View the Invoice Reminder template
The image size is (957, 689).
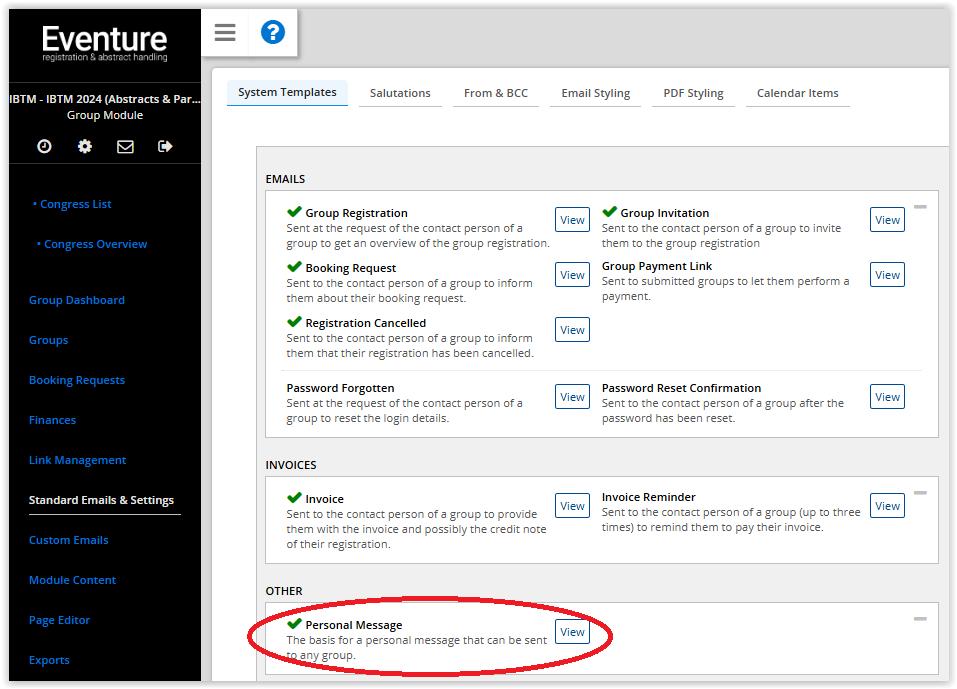[x=887, y=506]
